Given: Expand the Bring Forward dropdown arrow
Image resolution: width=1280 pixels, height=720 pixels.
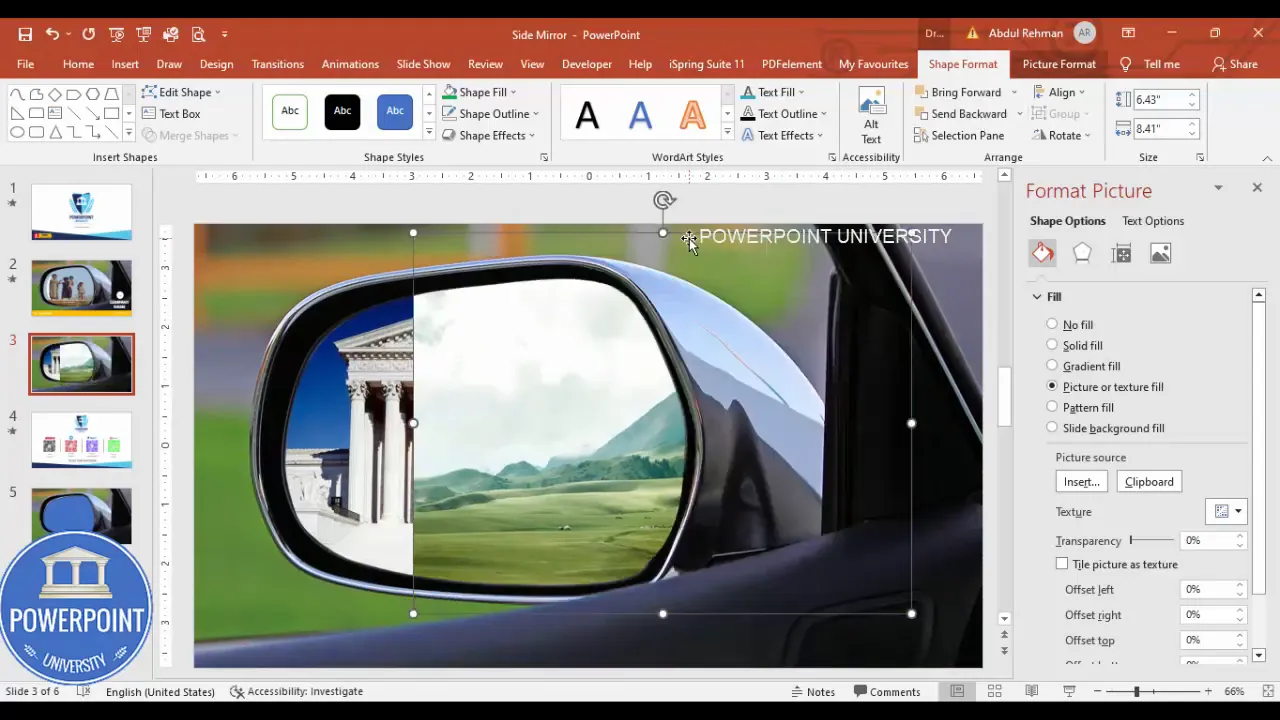Looking at the screenshot, I should pos(1013,92).
